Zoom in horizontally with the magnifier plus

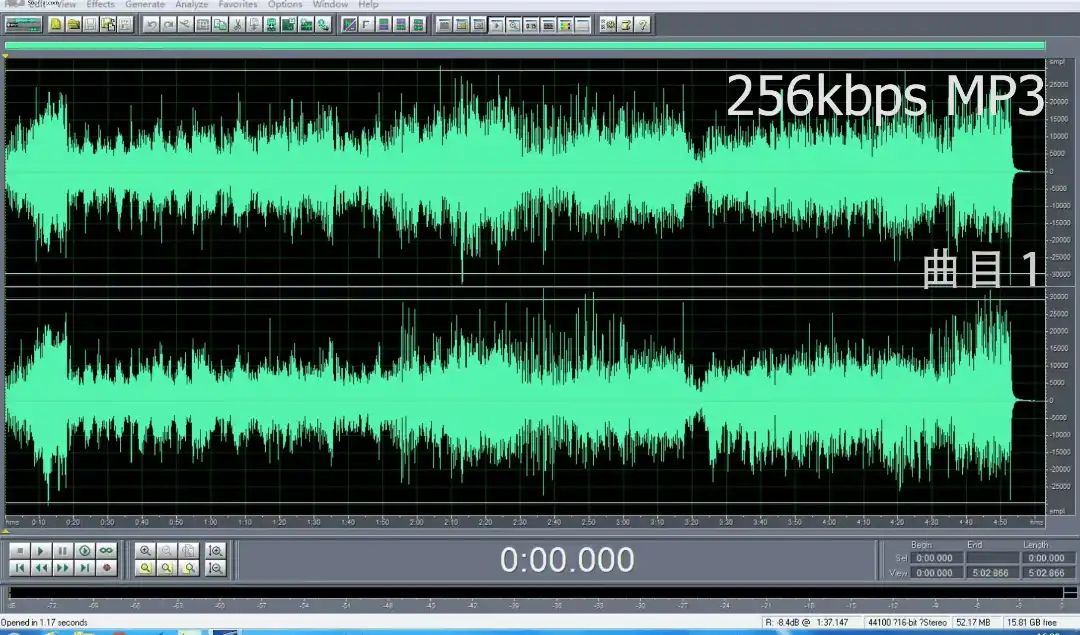coord(145,550)
